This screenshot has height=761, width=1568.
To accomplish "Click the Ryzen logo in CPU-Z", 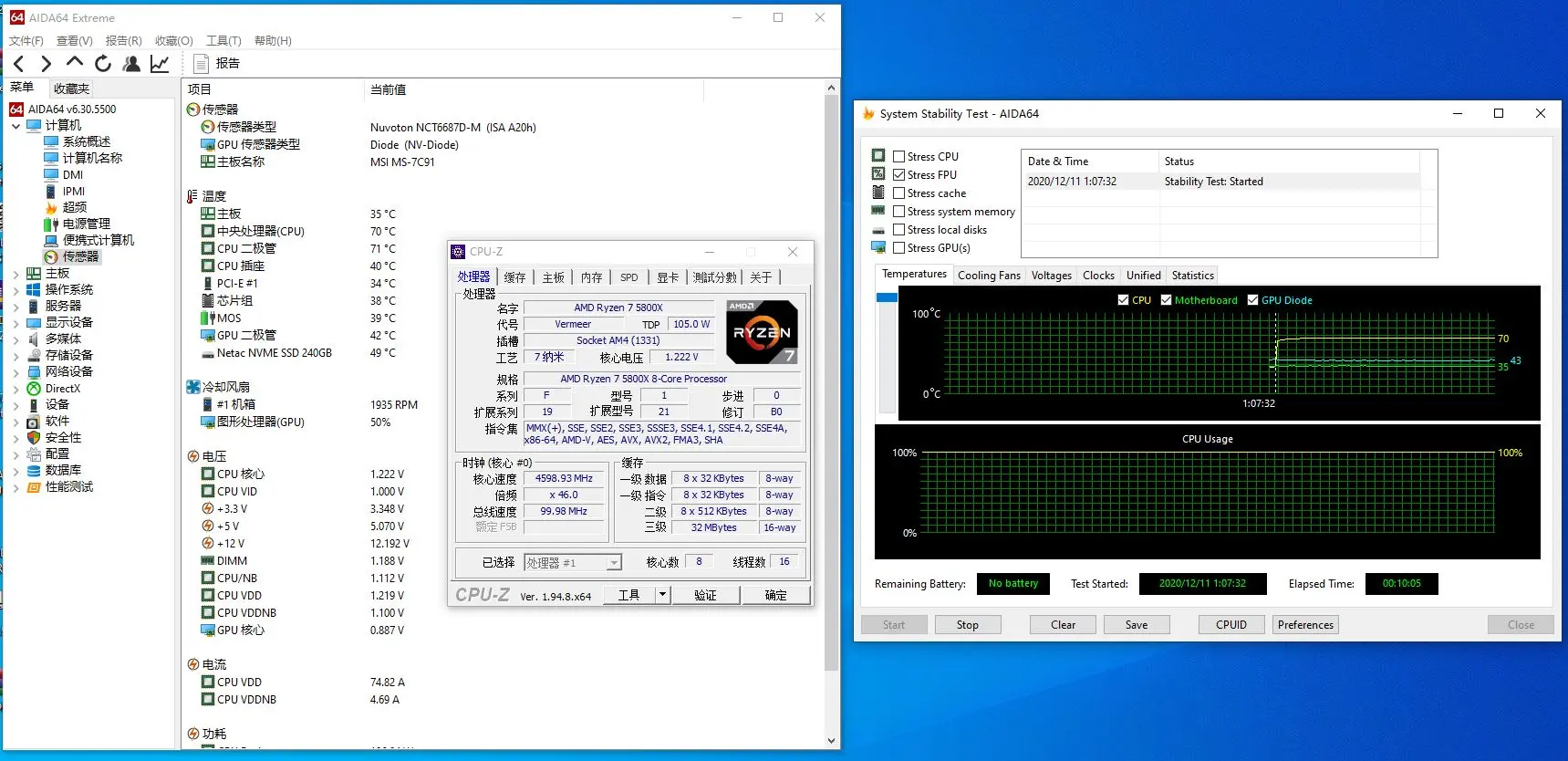I will (x=763, y=331).
